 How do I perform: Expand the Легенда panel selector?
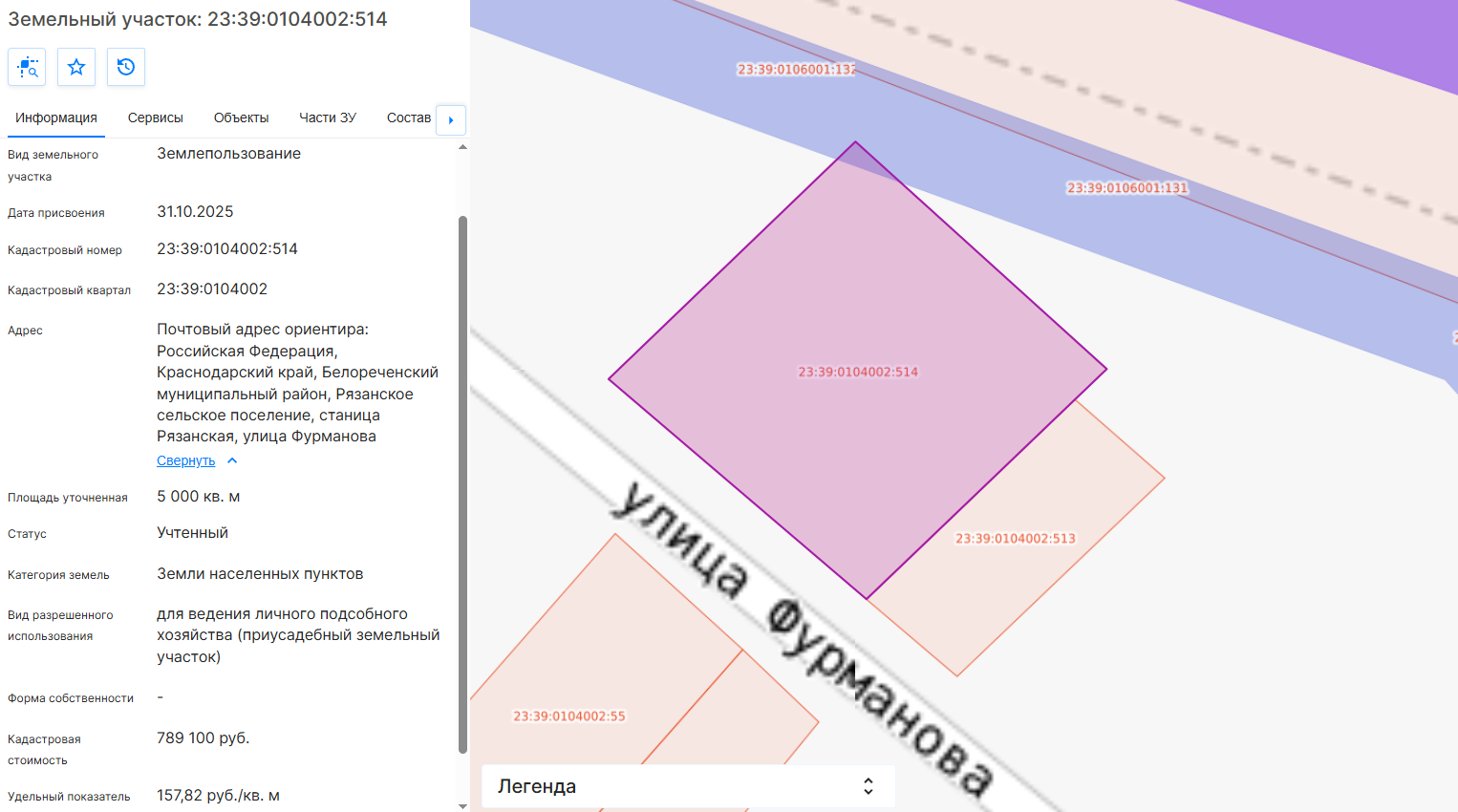pyautogui.click(x=688, y=786)
